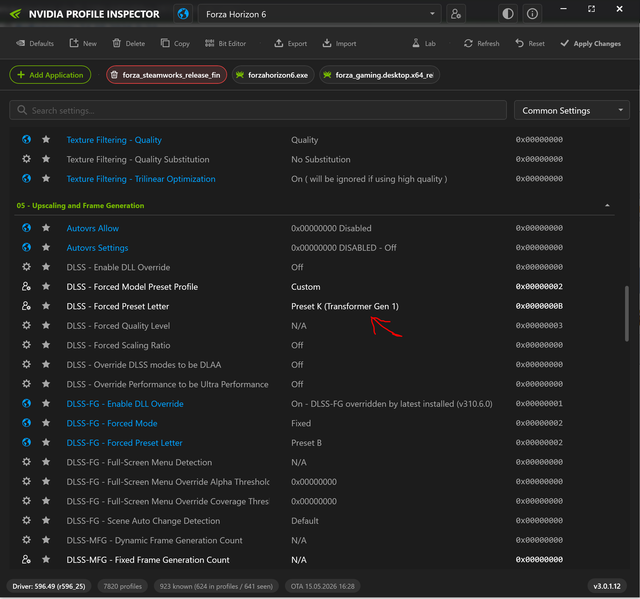The width and height of the screenshot is (640, 599).
Task: Create a New profile
Action: pos(83,44)
